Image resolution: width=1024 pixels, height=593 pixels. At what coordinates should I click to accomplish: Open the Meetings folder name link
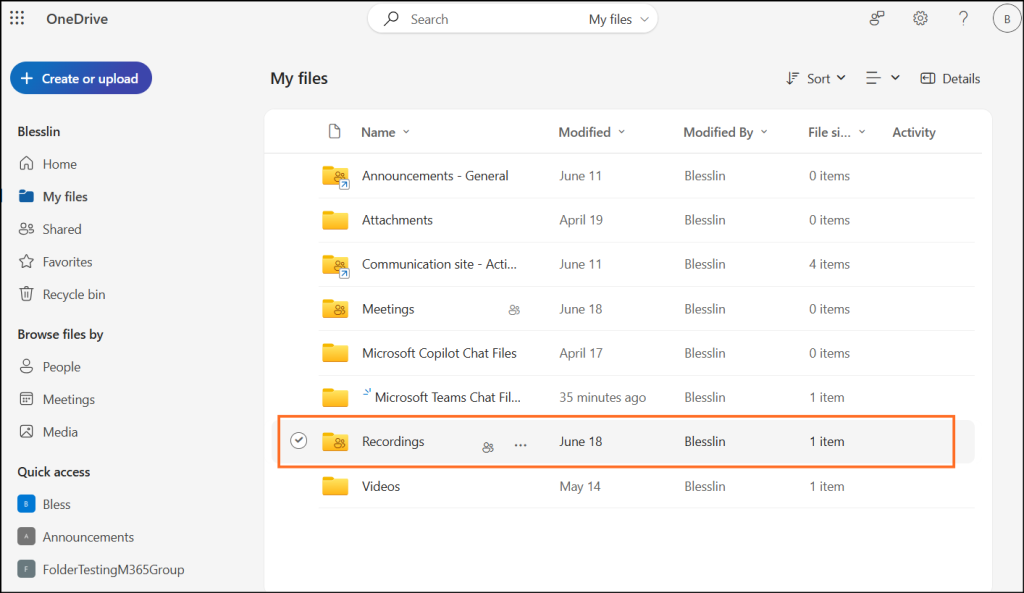[x=388, y=309]
